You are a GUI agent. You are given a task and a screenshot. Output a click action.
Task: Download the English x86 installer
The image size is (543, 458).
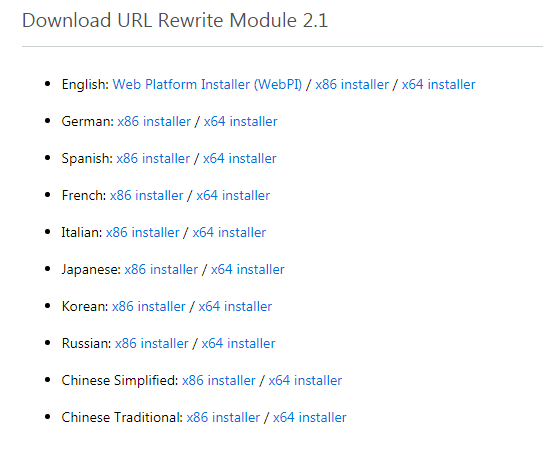point(352,85)
